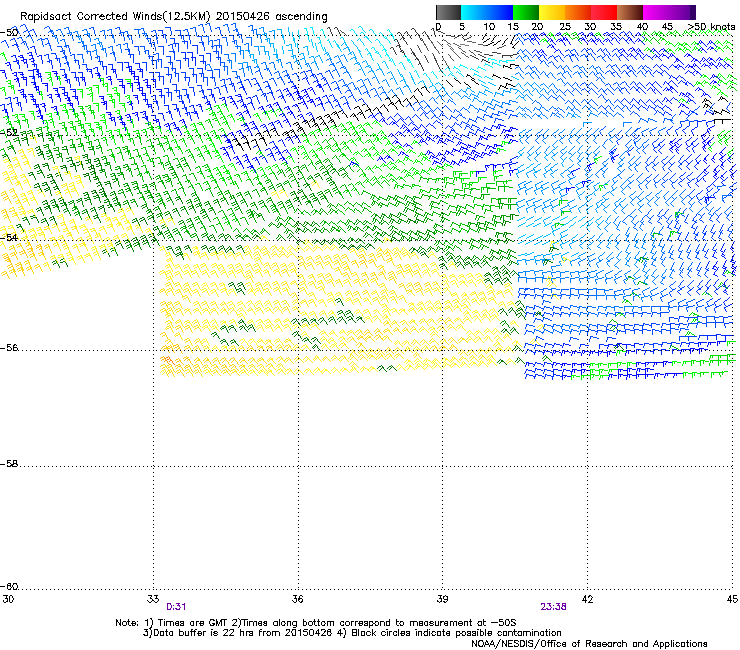Image resolution: width=740 pixels, height=650 pixels.
Task: Click the '30' longitude axis label
Action: click(8, 599)
